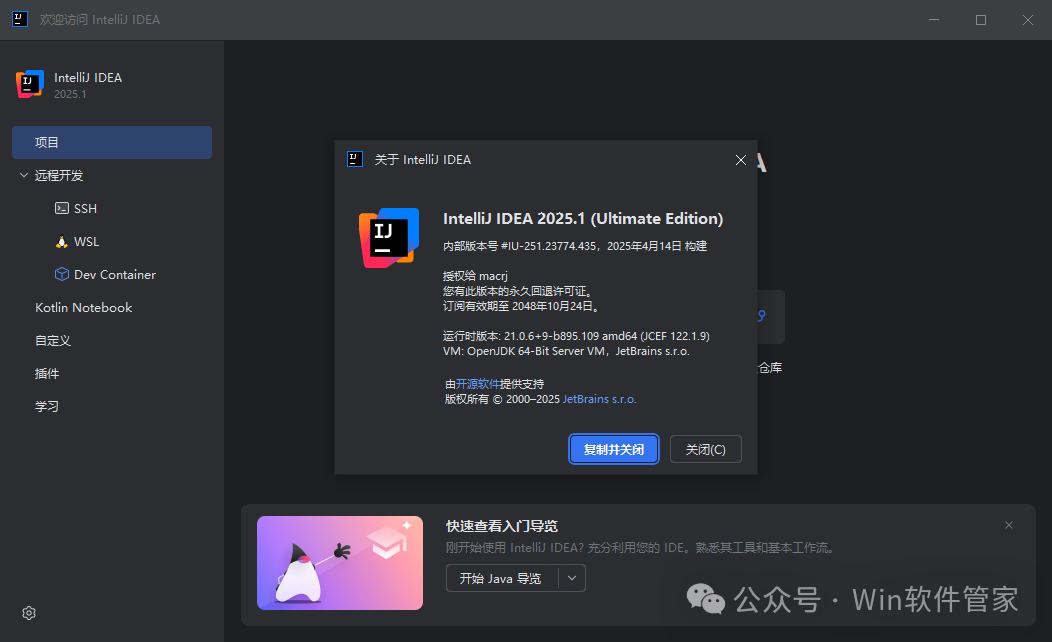Click the SSH terminal icon

pyautogui.click(x=62, y=208)
